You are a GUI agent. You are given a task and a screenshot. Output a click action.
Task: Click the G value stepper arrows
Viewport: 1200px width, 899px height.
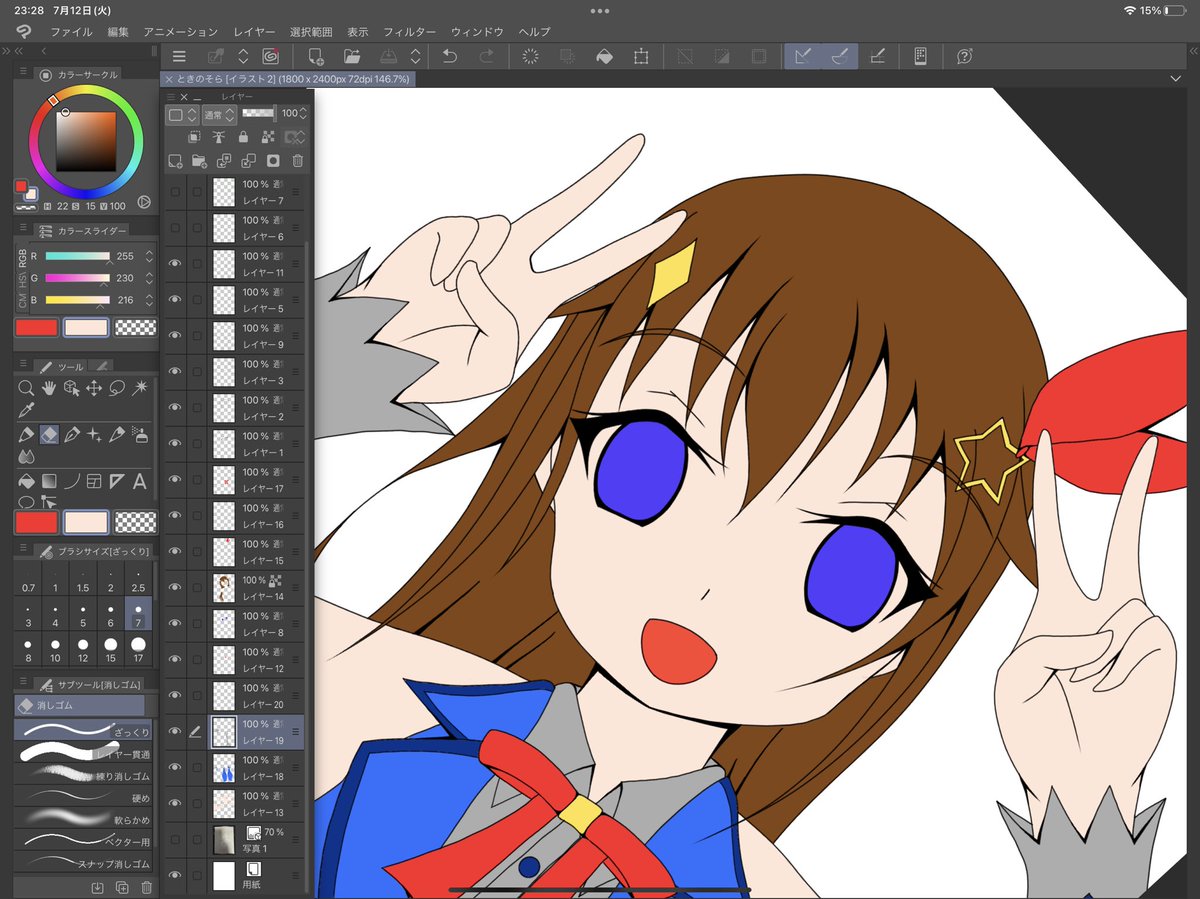149,278
